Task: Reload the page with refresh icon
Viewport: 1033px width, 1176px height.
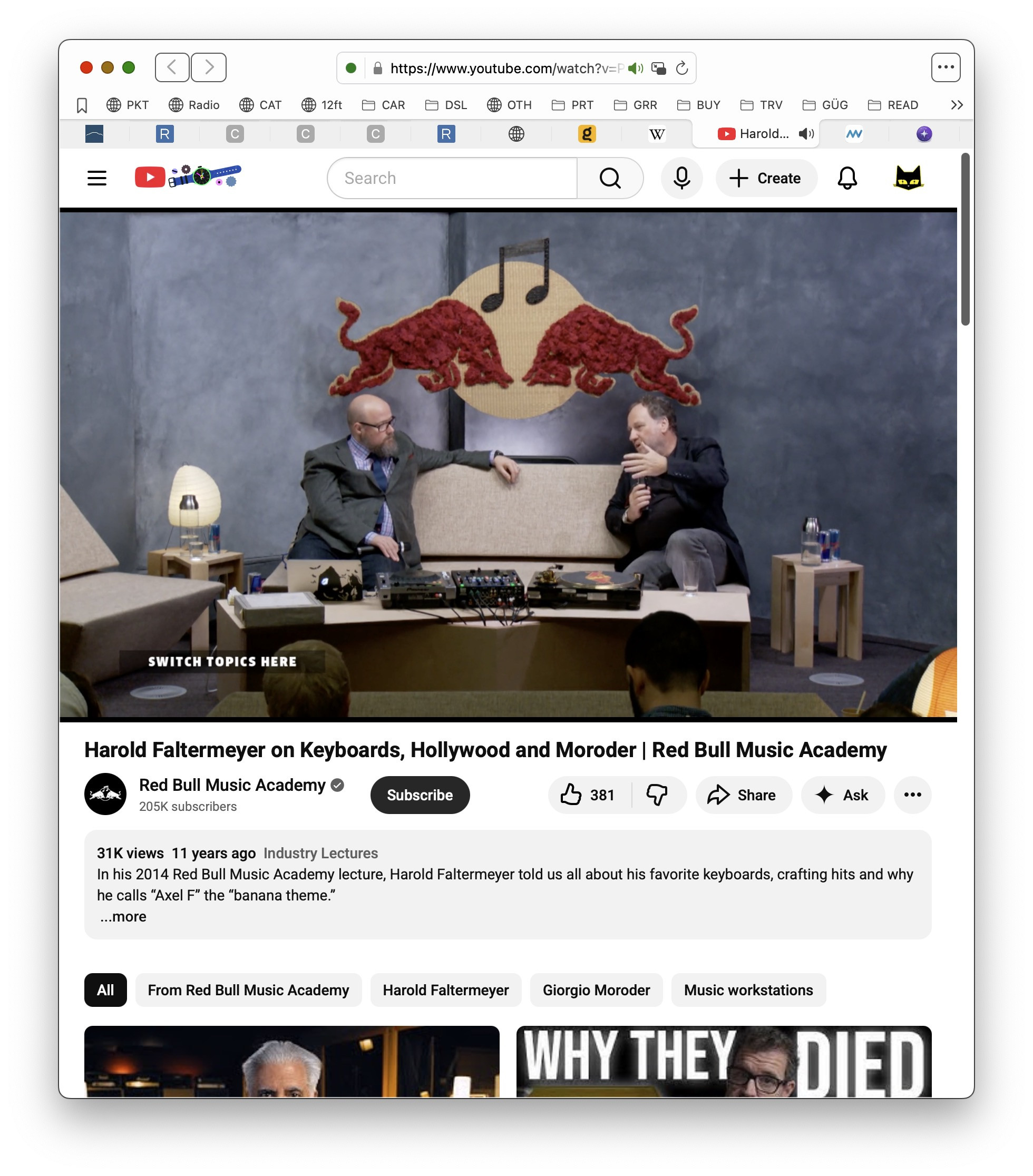Action: click(681, 68)
